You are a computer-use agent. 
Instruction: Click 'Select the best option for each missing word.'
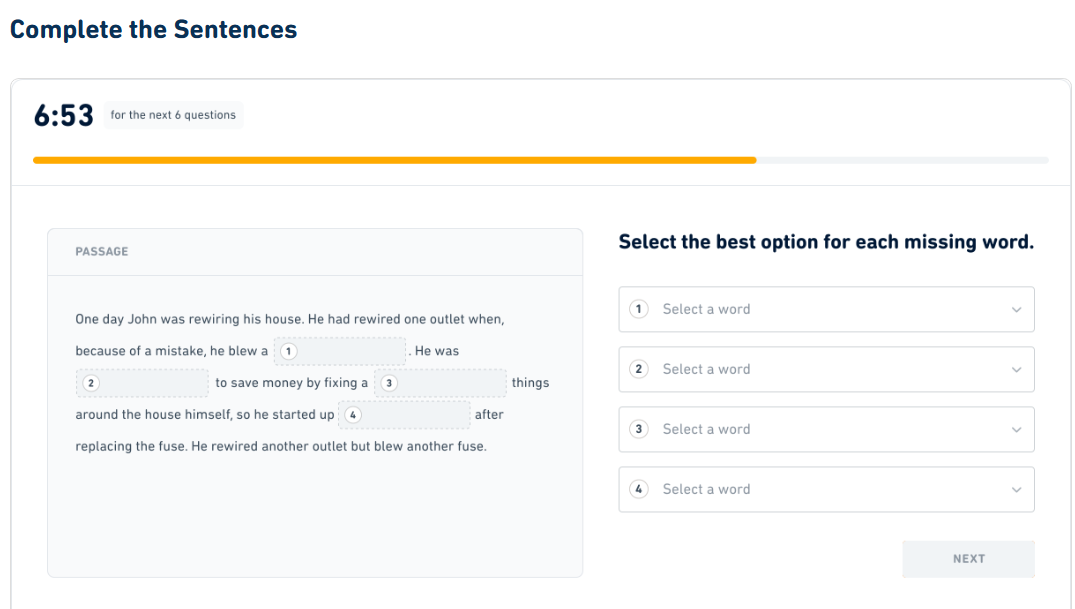tap(826, 242)
